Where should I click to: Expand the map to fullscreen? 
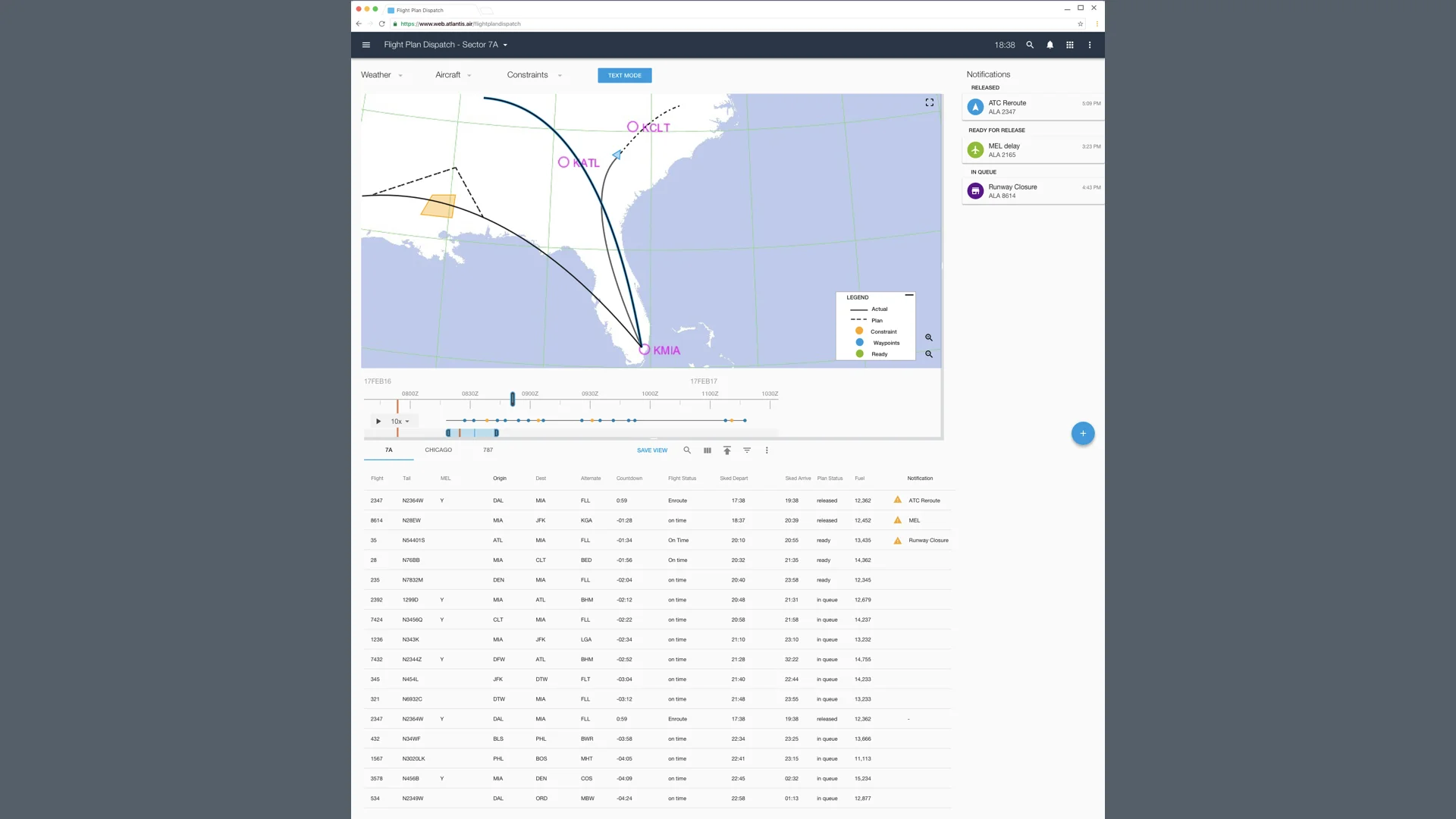pyautogui.click(x=929, y=102)
